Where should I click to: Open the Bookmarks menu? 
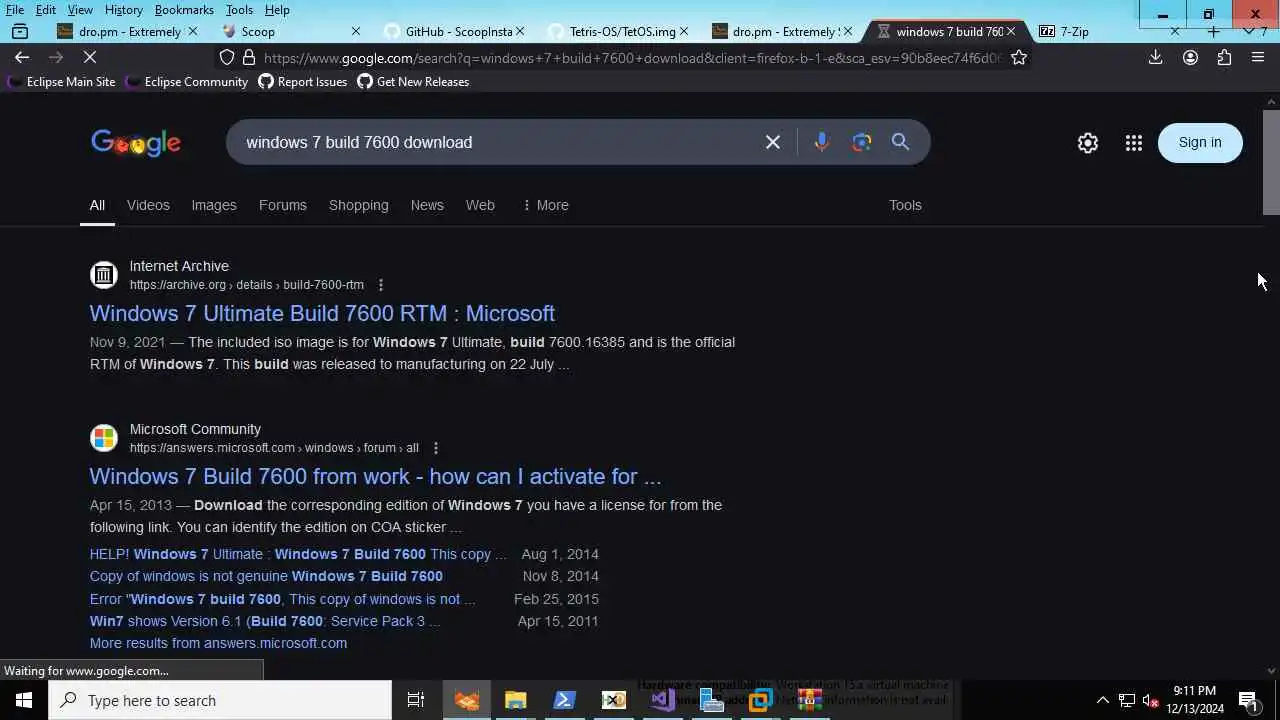(184, 10)
